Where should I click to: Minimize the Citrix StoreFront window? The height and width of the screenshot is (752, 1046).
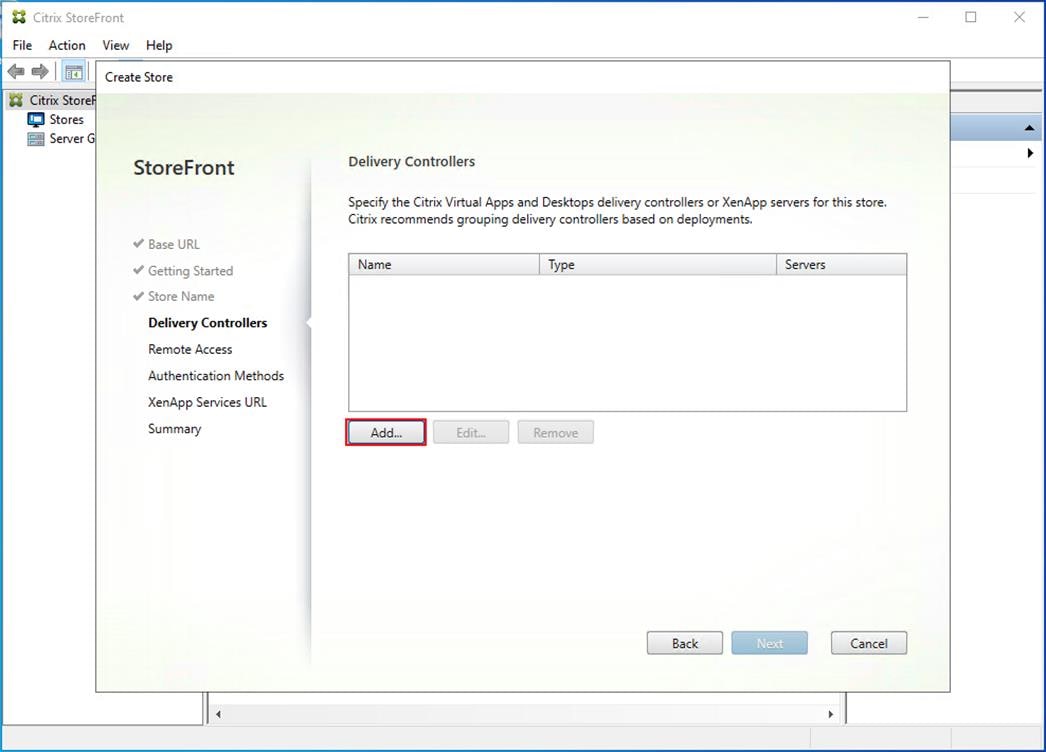tap(923, 17)
